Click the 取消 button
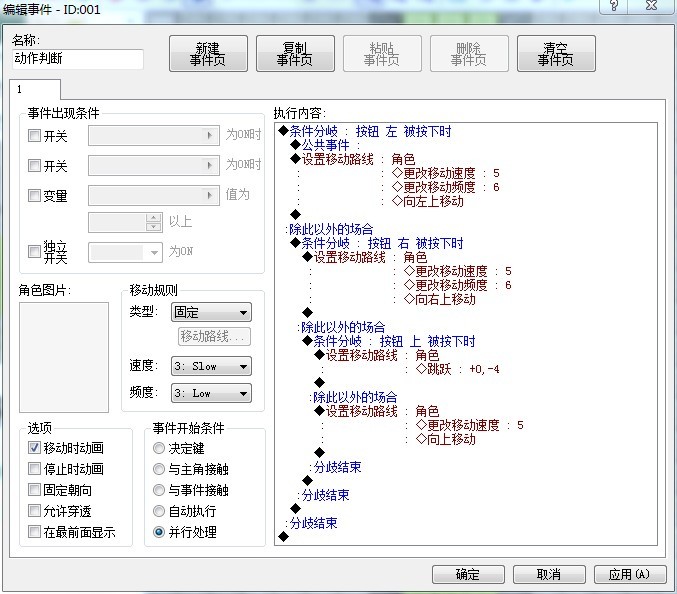677x594 pixels. coord(549,574)
